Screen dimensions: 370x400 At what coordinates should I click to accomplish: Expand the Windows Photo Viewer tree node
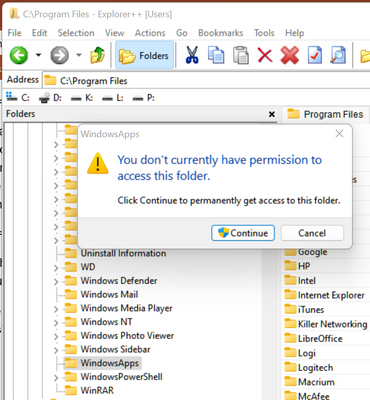click(56, 336)
